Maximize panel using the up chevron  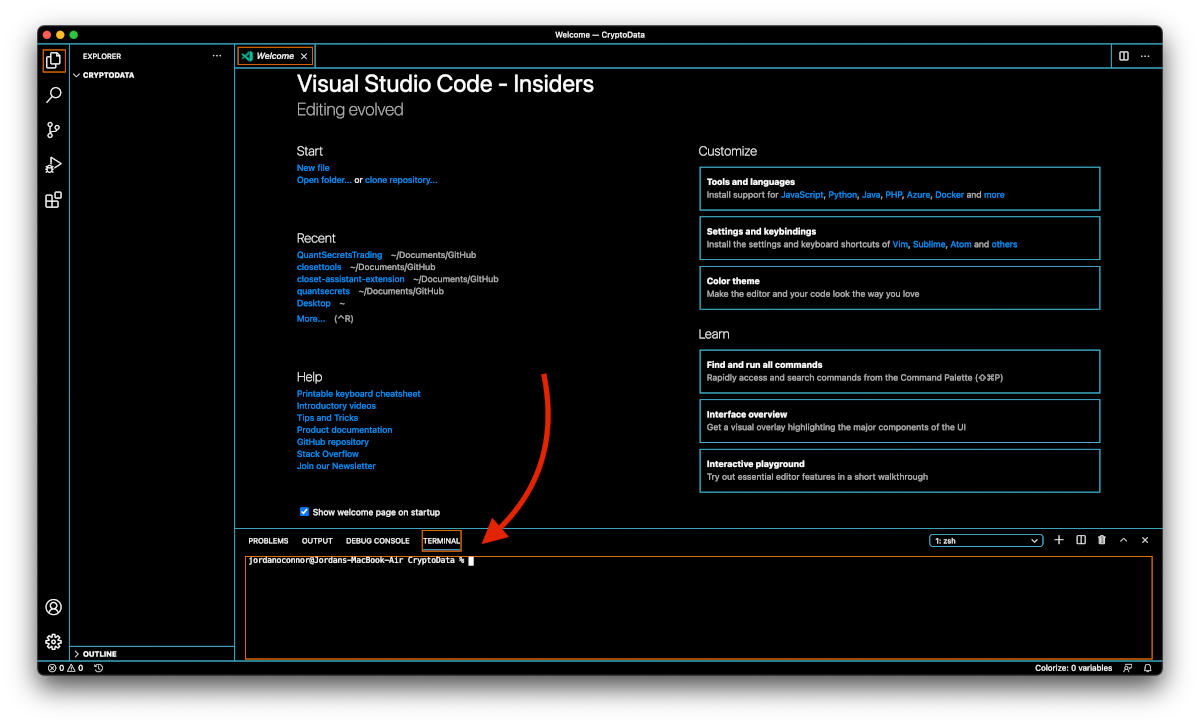tap(1123, 540)
